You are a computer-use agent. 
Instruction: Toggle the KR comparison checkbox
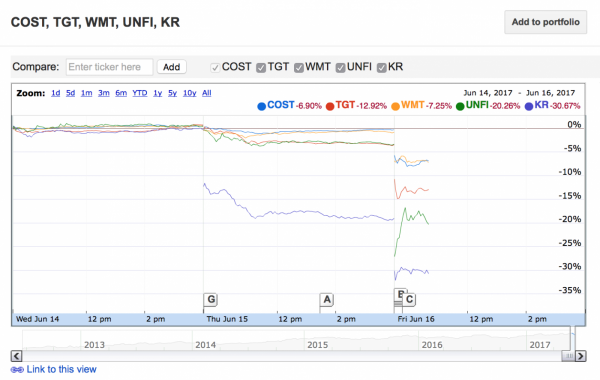pyautogui.click(x=382, y=68)
